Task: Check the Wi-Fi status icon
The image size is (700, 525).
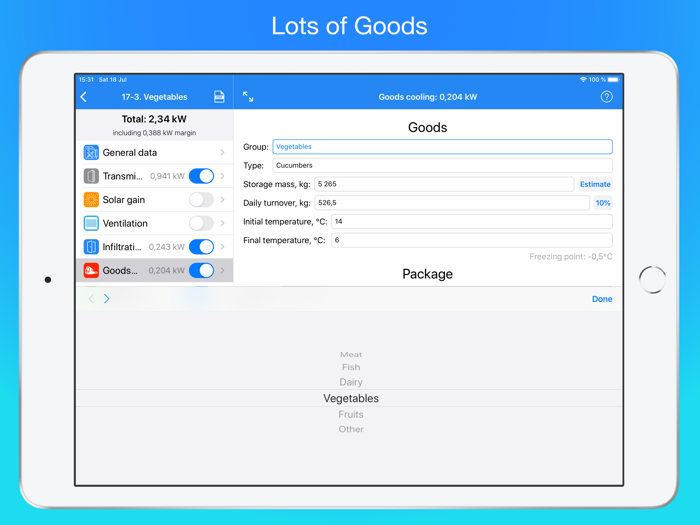Action: tap(583, 79)
